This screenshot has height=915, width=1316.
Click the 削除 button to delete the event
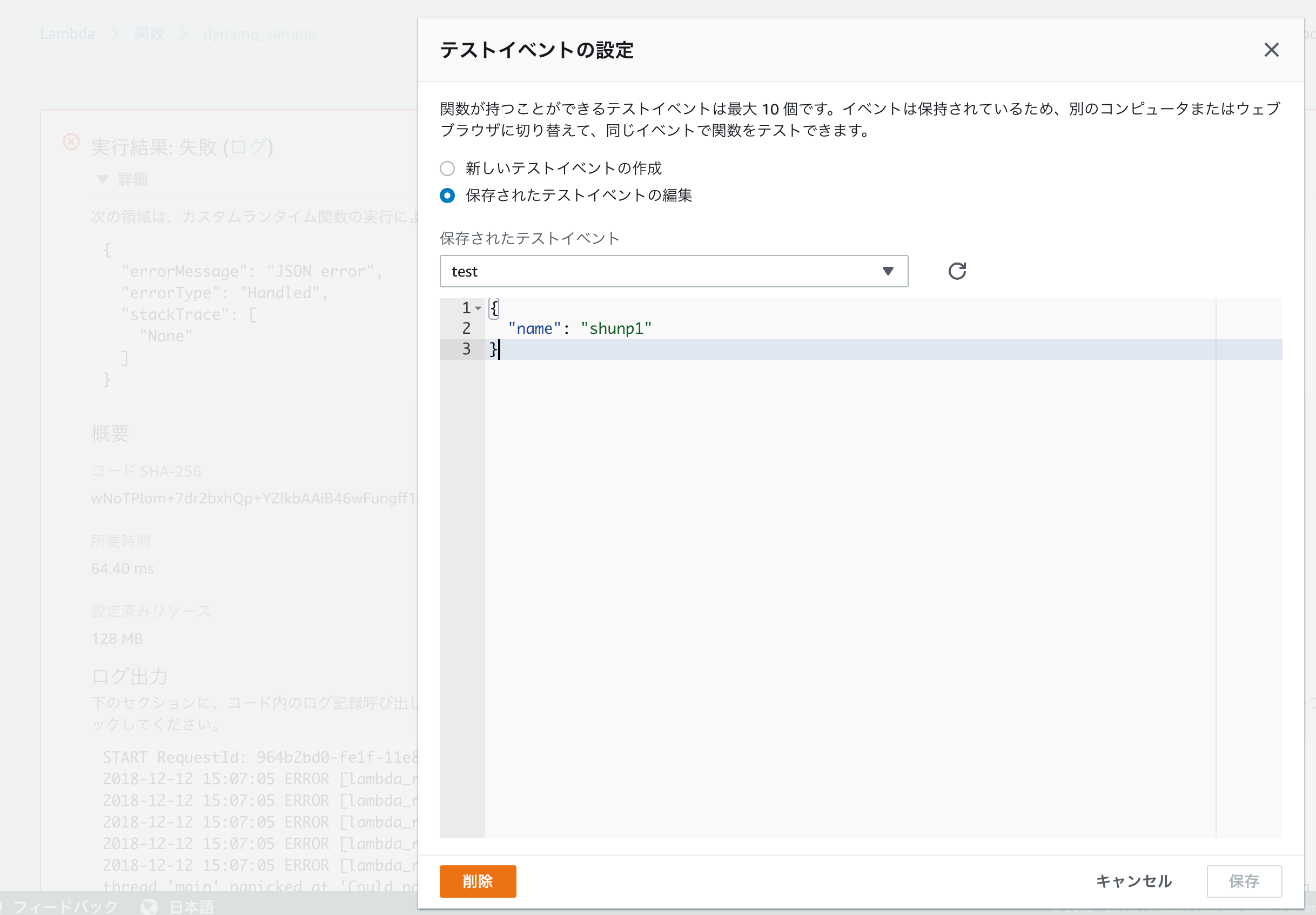coord(478,881)
